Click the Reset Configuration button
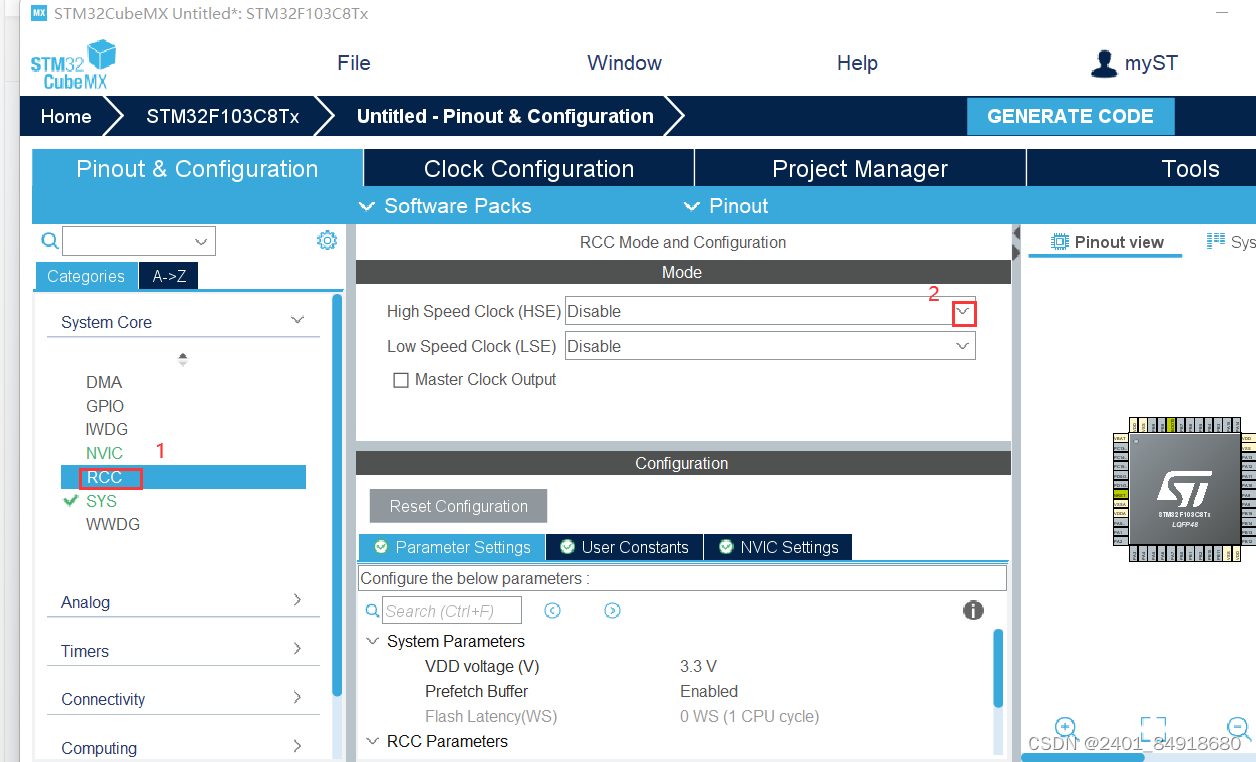 coord(458,506)
